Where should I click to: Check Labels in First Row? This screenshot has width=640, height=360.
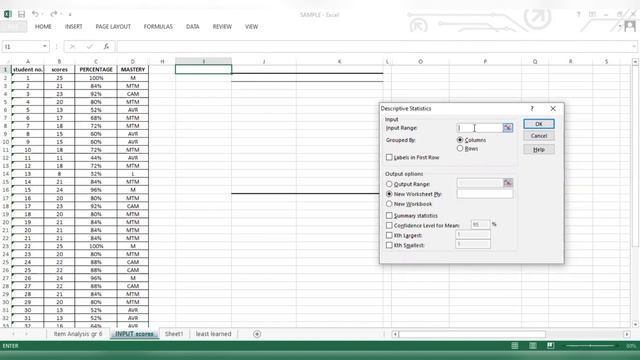click(x=389, y=157)
